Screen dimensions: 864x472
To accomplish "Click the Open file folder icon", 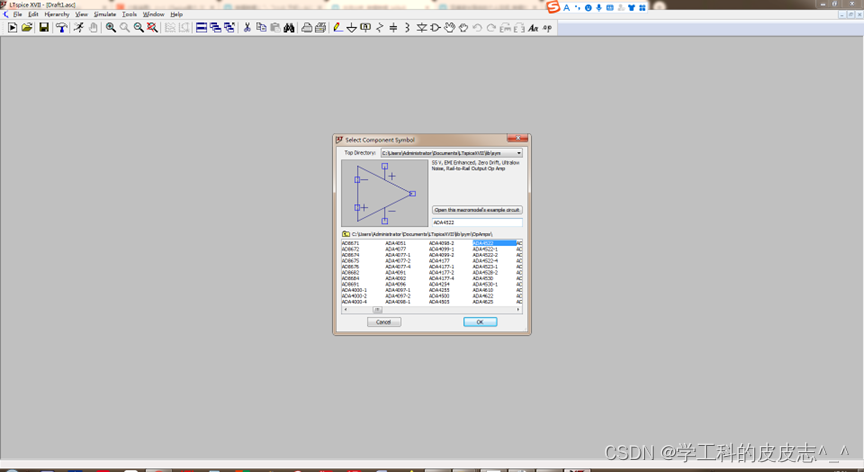I will pyautogui.click(x=26, y=28).
